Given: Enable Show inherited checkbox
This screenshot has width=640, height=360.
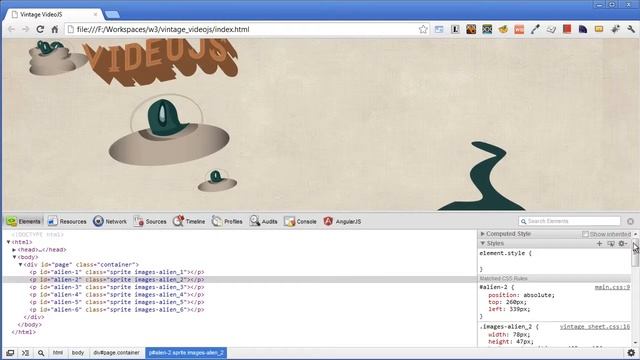Looking at the screenshot, I should point(585,234).
